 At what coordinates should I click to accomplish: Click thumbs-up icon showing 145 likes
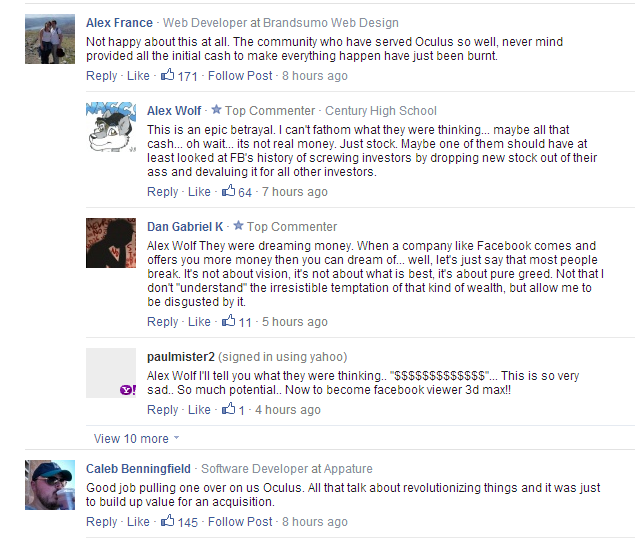[x=168, y=520]
